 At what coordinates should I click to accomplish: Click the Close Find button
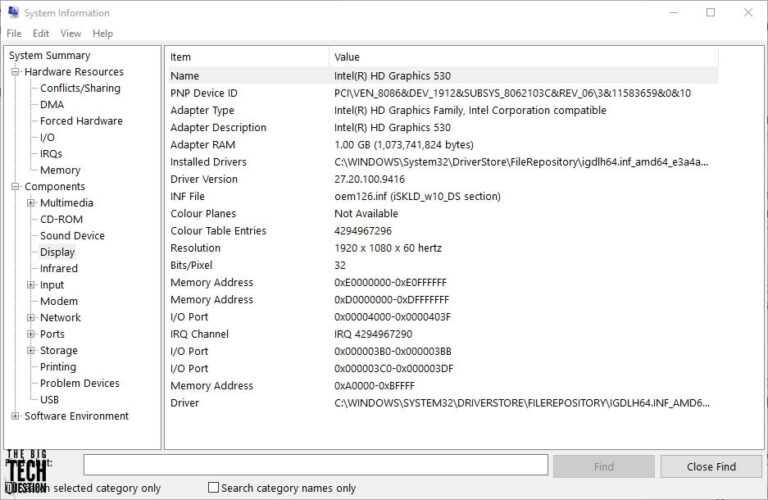(711, 467)
